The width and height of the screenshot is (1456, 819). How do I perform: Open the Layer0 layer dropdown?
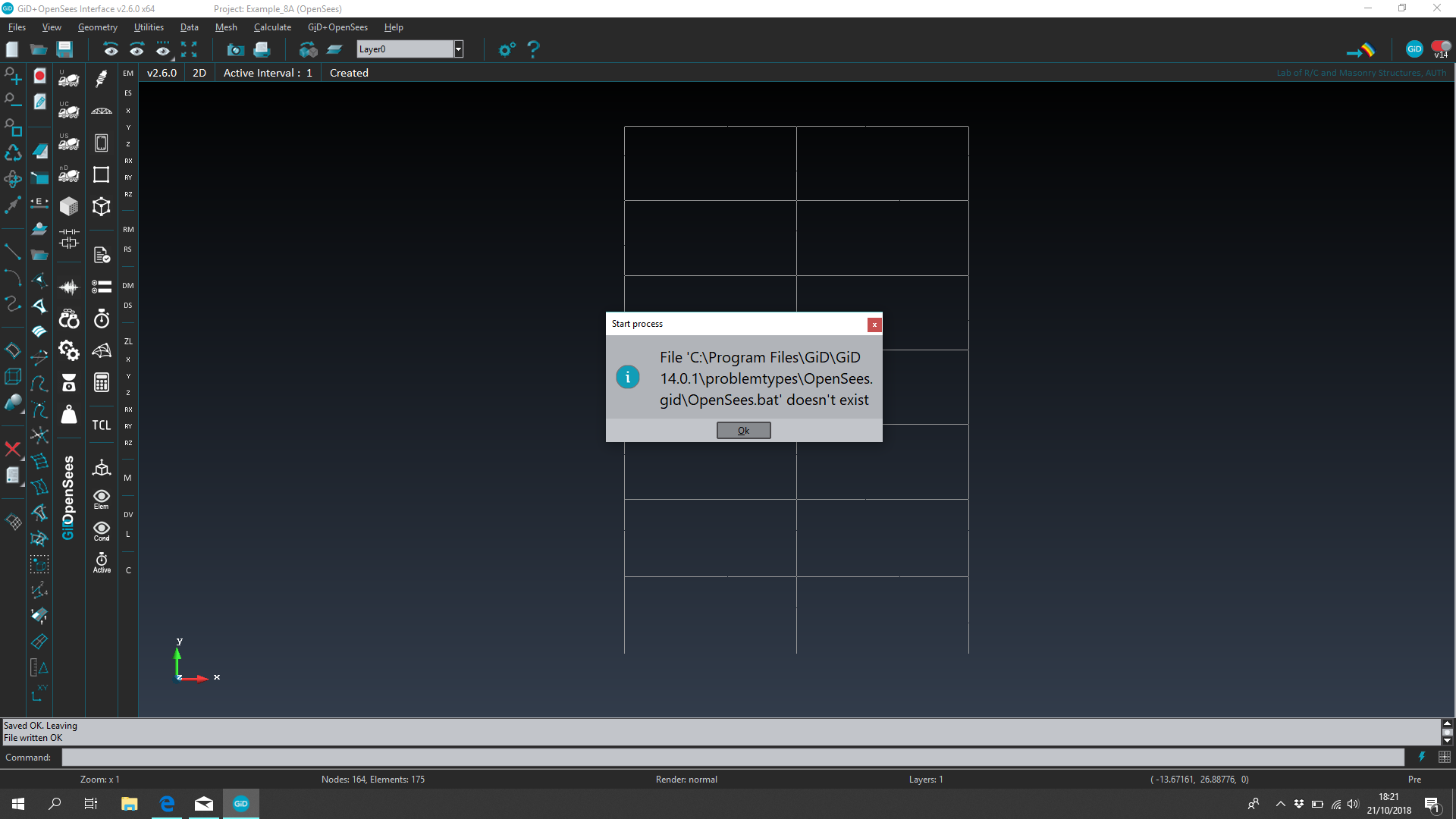tap(459, 49)
